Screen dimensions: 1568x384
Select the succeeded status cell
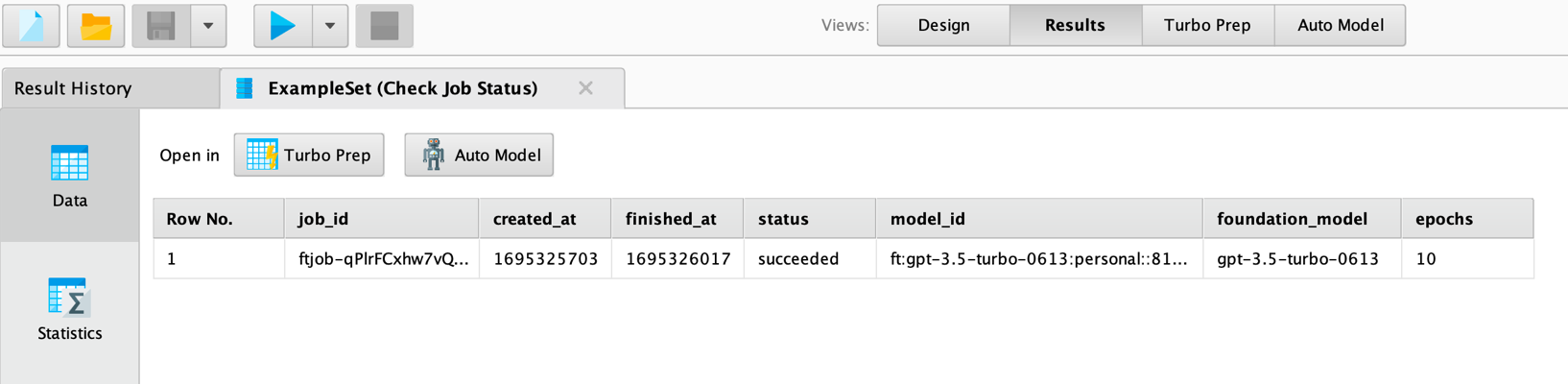point(798,259)
